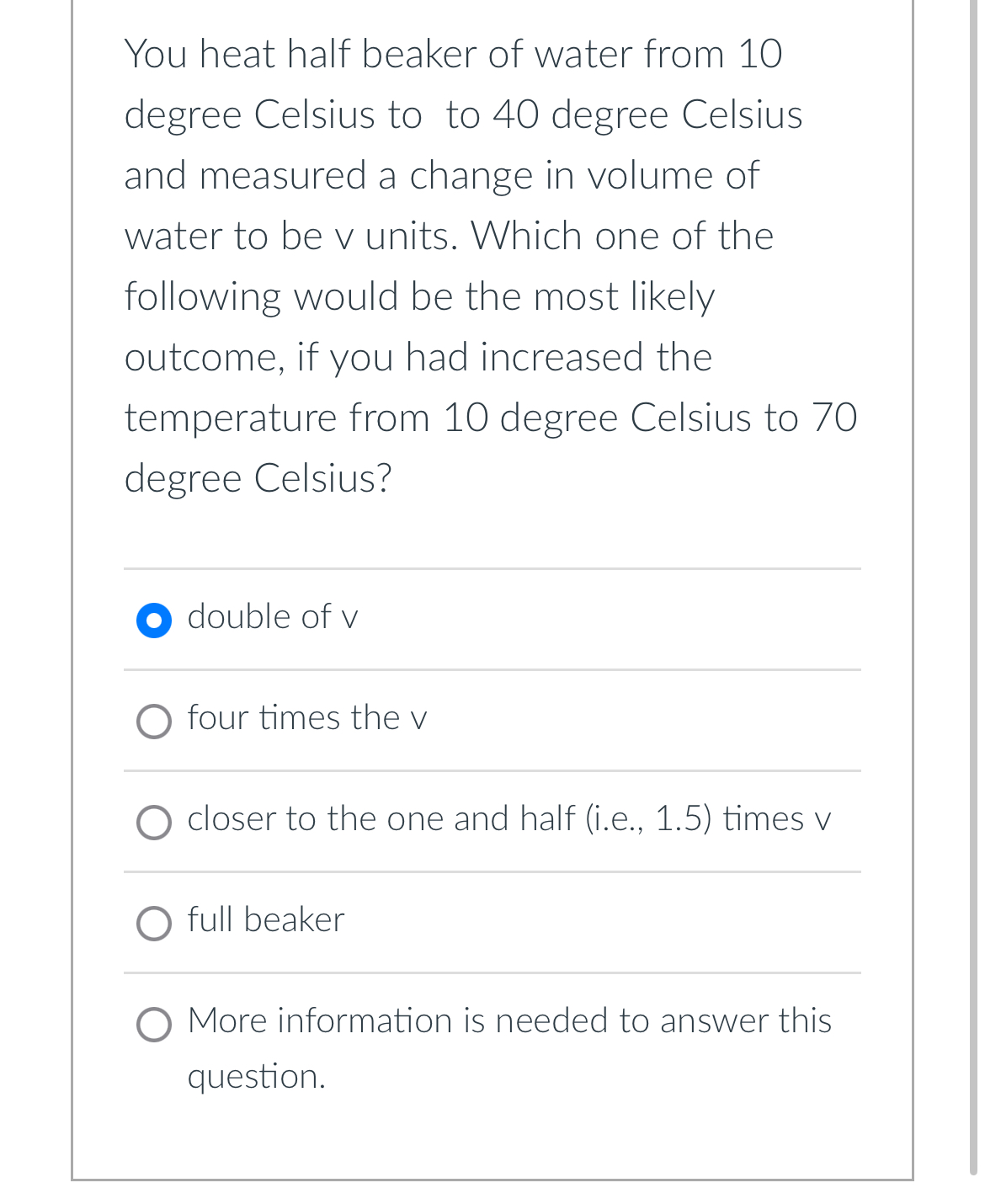The width and height of the screenshot is (985, 1204).
Task: Click the "full beaker" answer label
Action: click(x=266, y=920)
